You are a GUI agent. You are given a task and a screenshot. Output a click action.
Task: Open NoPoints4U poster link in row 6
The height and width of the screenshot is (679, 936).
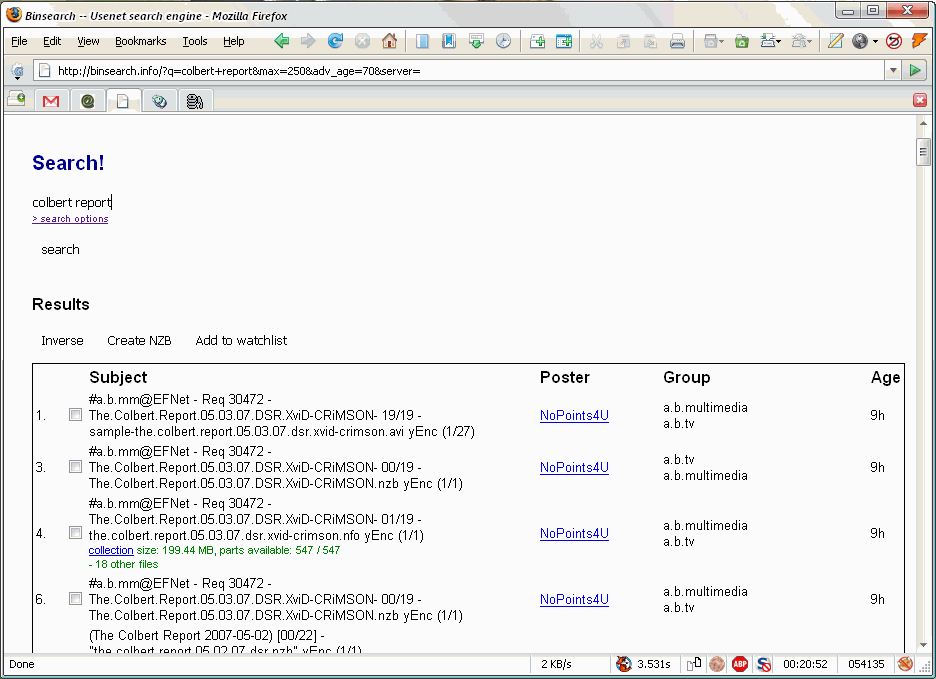[x=574, y=600]
